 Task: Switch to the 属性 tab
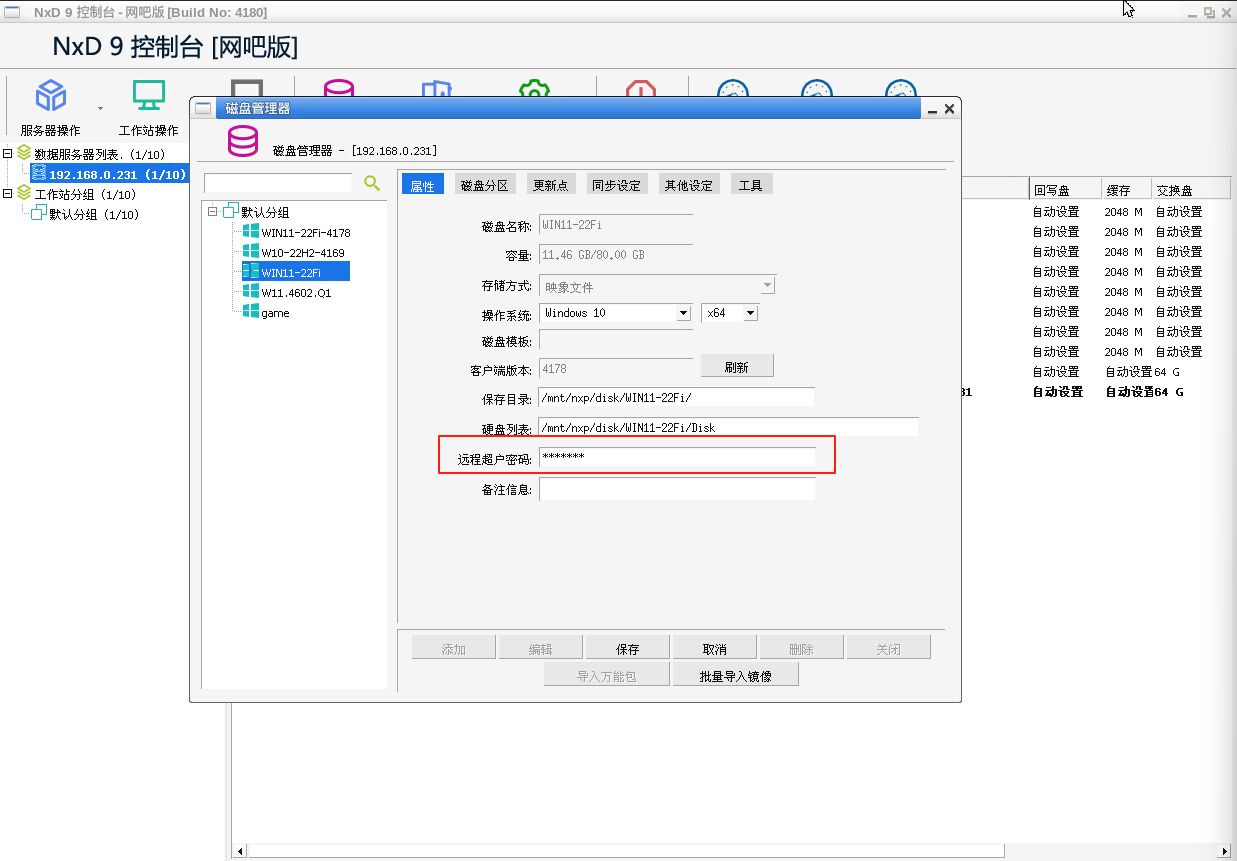(423, 185)
